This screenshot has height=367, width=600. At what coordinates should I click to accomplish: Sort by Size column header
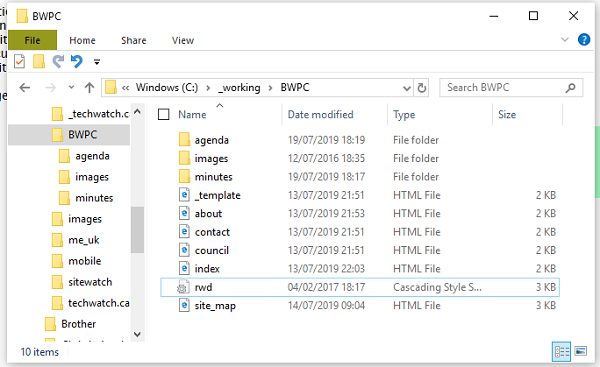coord(507,114)
